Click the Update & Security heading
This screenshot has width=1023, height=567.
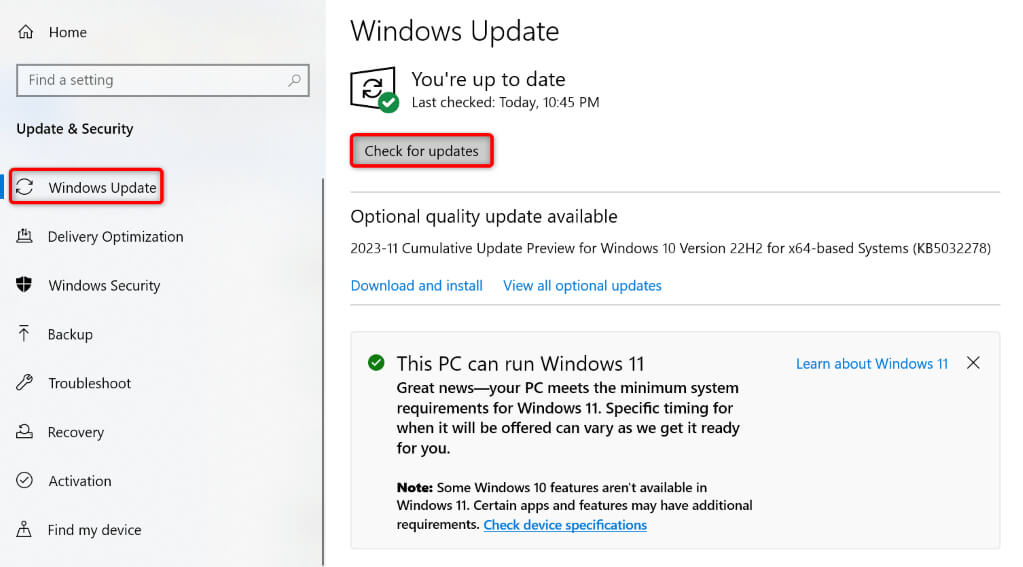(x=74, y=129)
